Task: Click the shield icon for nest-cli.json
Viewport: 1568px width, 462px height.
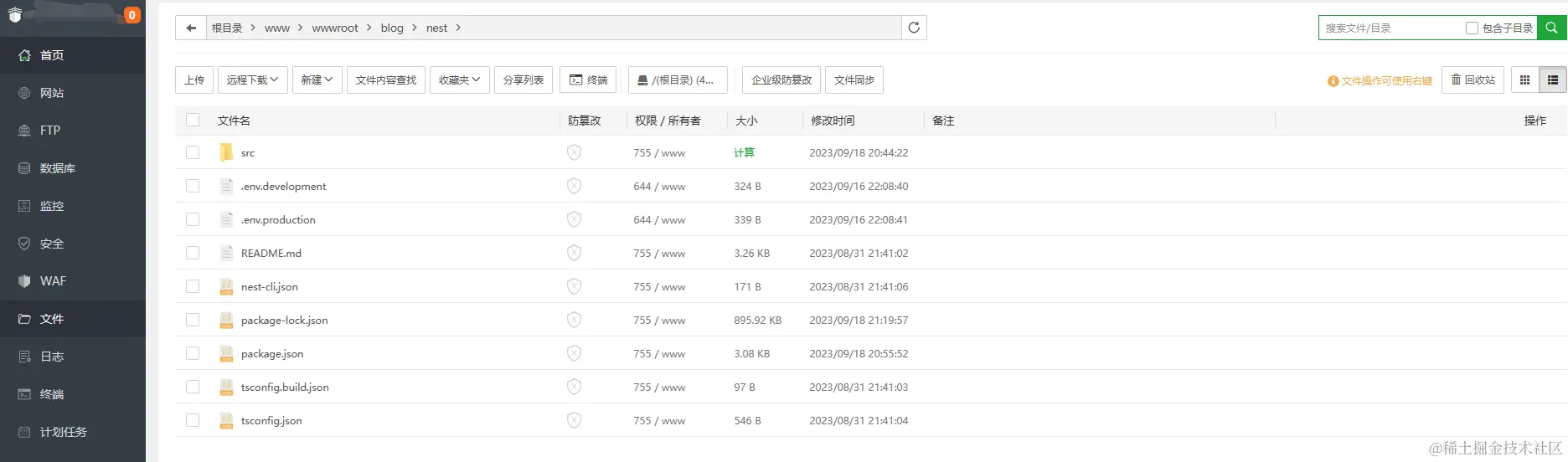Action: tap(574, 286)
